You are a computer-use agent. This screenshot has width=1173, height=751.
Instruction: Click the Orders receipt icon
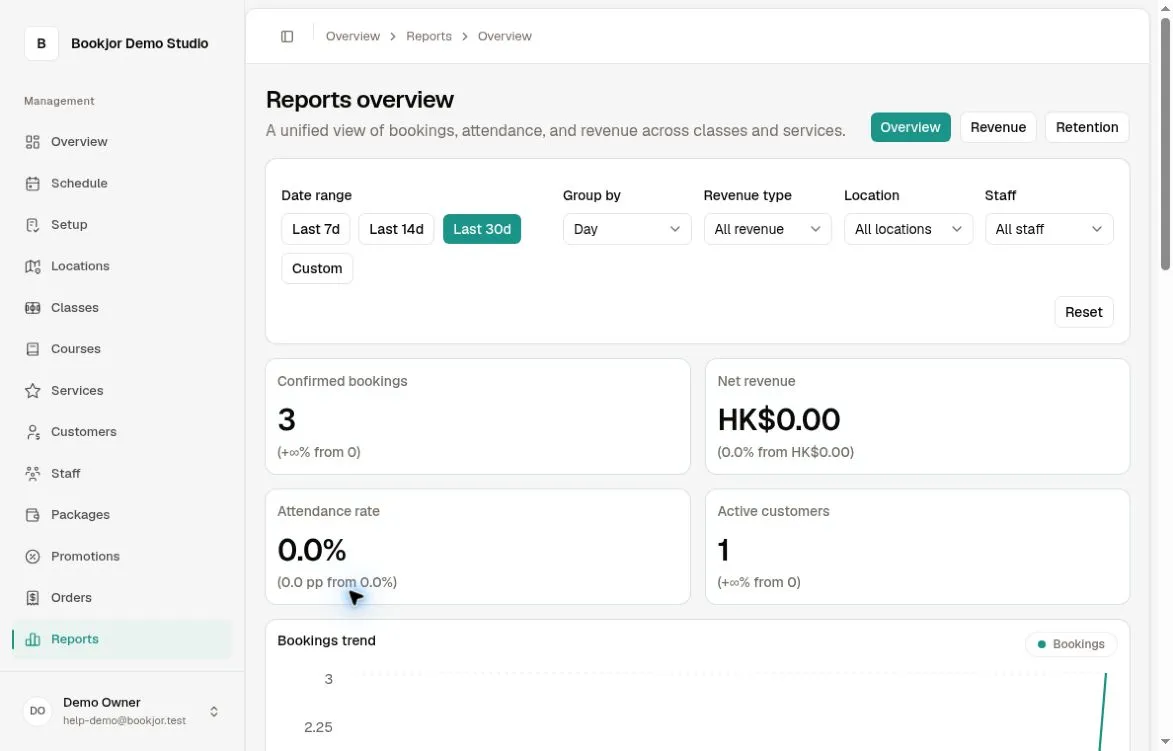[x=32, y=598]
